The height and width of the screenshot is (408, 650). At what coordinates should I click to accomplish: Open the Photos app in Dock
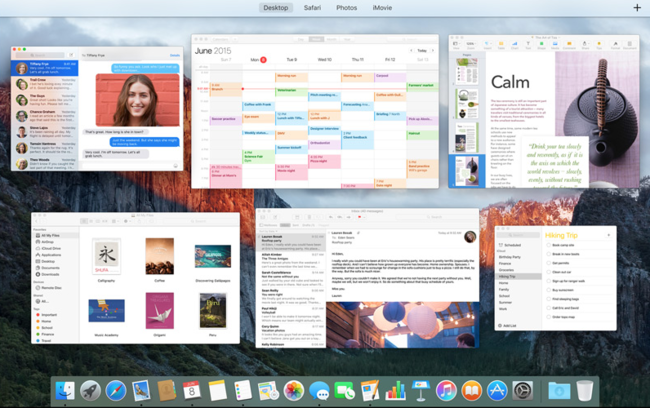(x=294, y=390)
